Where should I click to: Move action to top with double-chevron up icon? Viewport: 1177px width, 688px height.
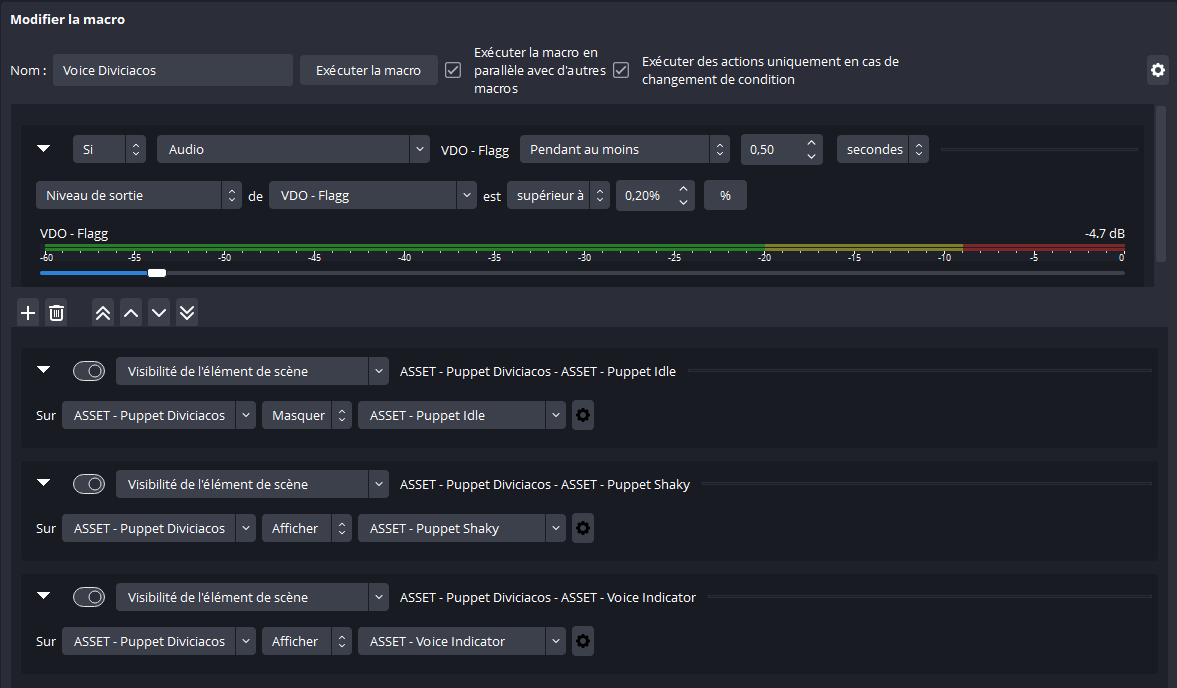point(102,312)
